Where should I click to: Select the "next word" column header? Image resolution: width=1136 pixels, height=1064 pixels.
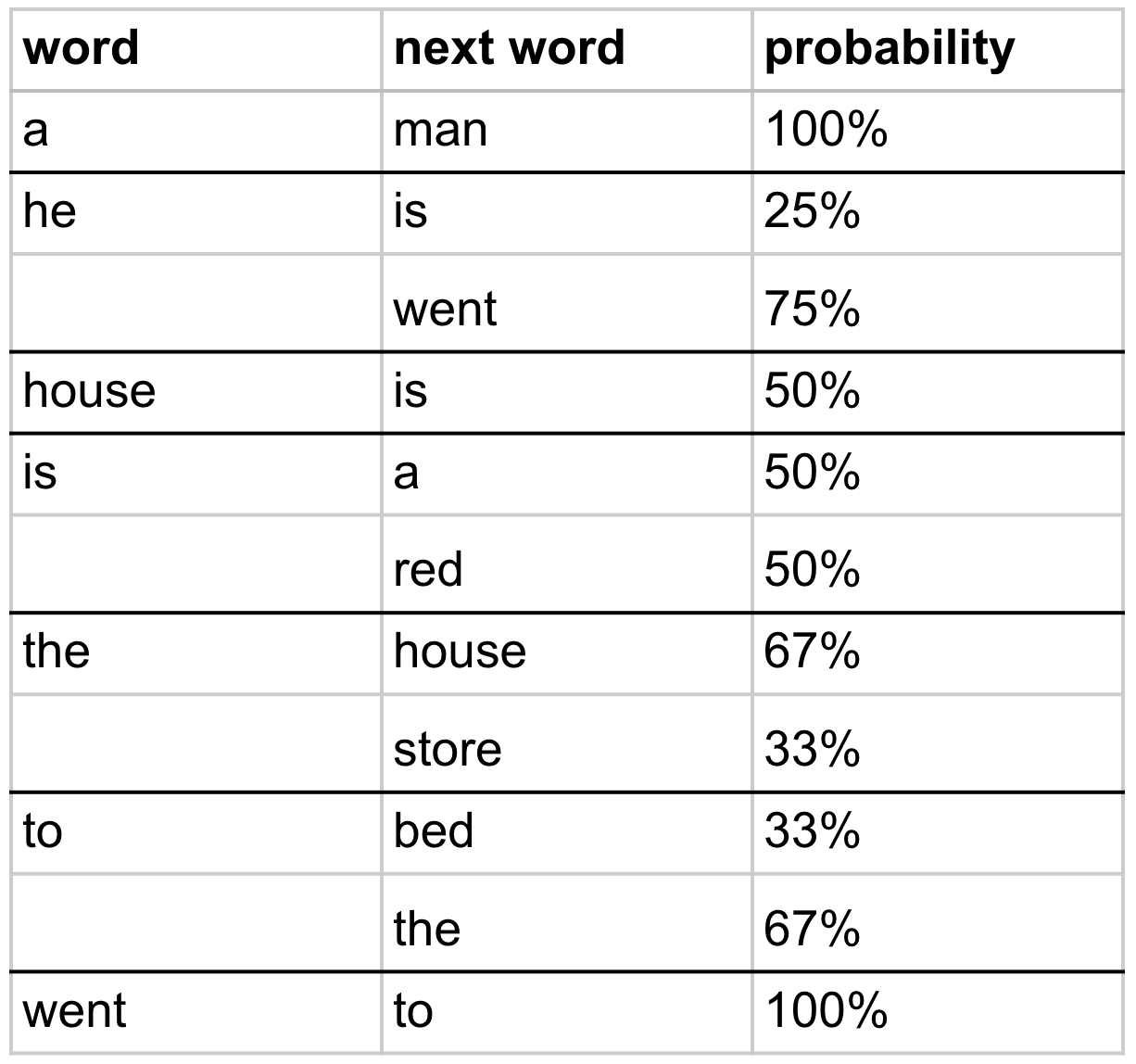tap(509, 48)
